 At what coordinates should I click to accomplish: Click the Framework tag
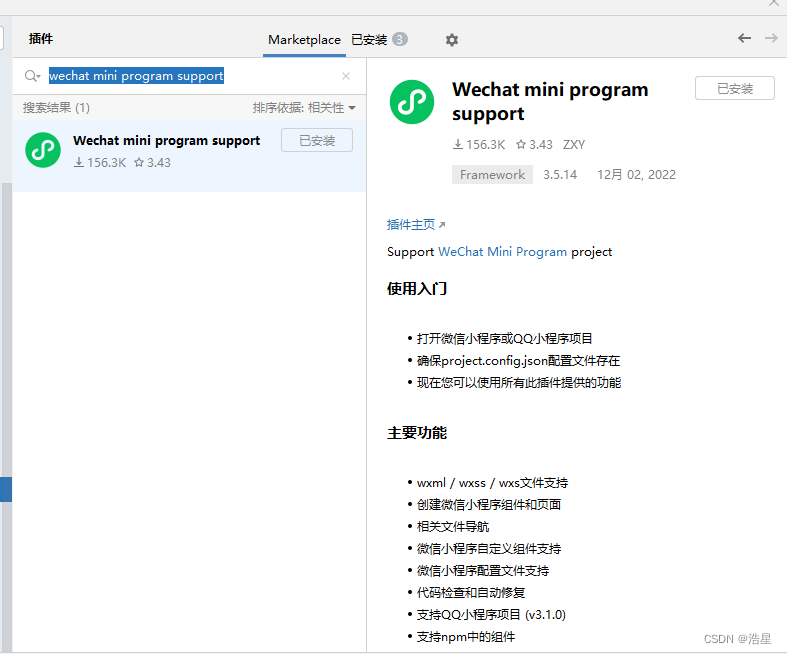(x=492, y=175)
